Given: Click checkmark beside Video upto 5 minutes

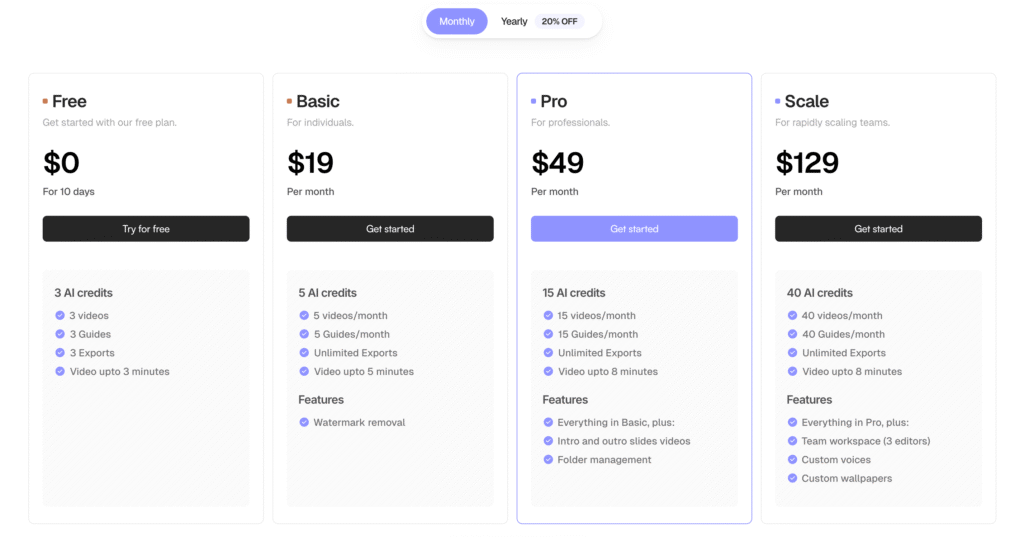Looking at the screenshot, I should [x=304, y=371].
